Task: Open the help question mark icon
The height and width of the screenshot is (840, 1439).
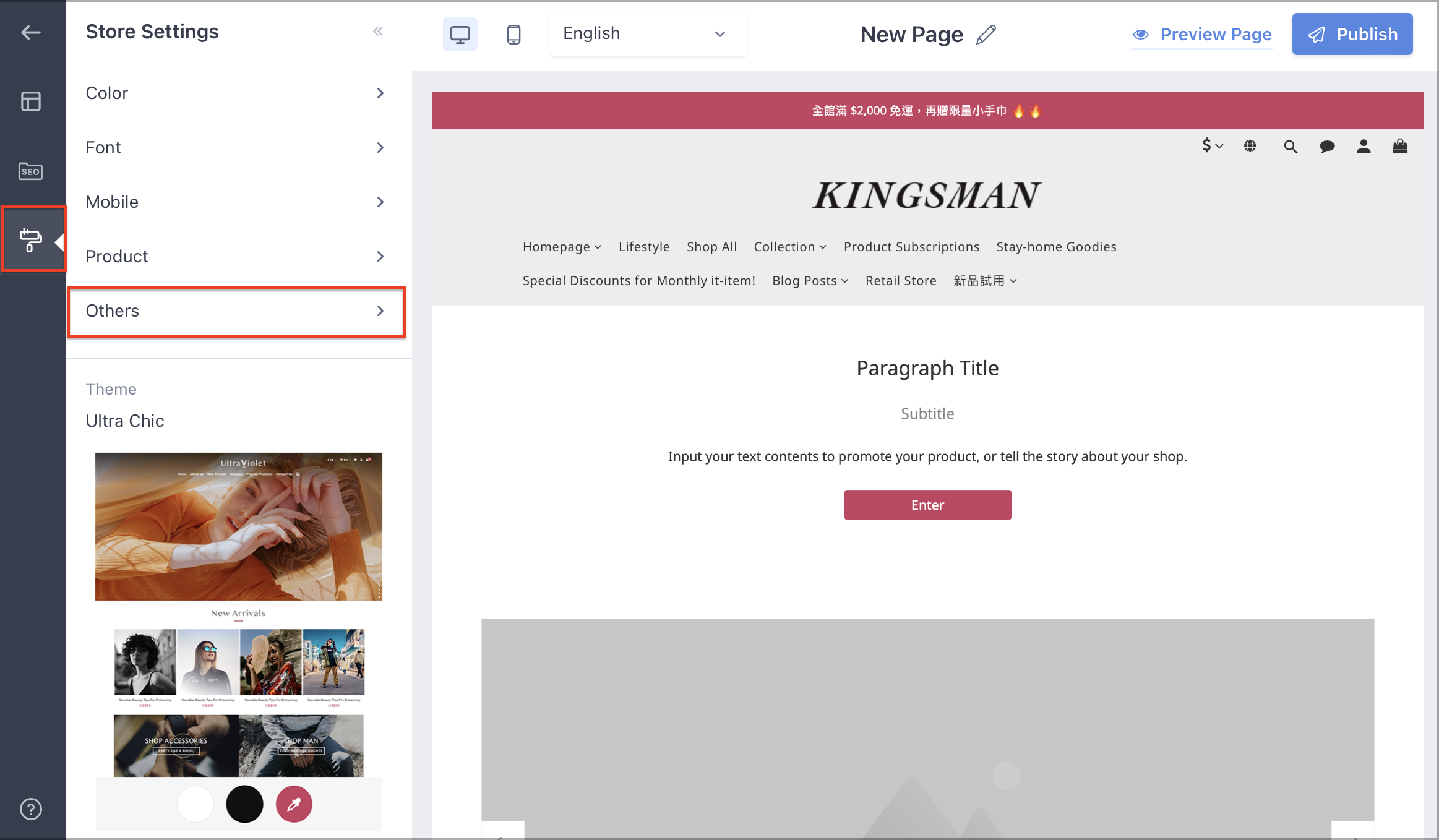Action: [31, 809]
